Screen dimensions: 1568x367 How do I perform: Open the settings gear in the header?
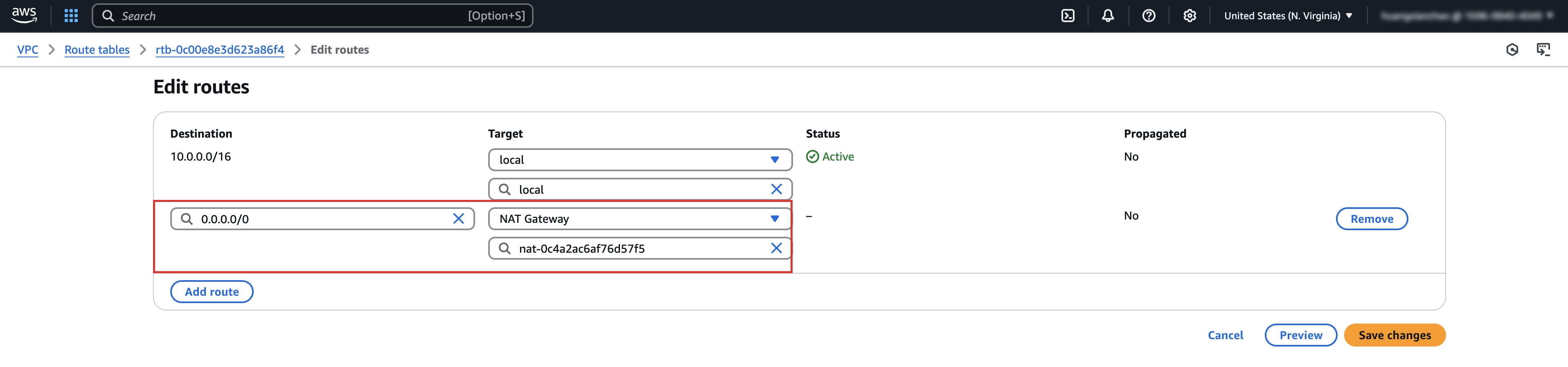1190,16
